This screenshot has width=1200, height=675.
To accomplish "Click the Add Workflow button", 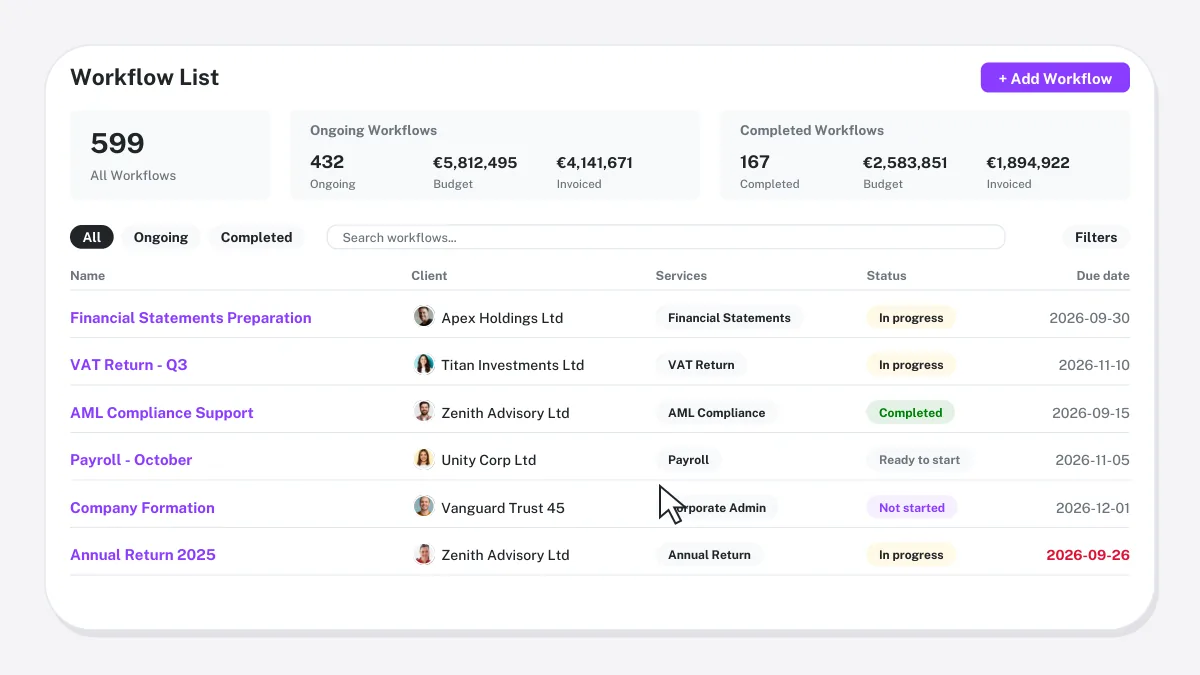I will tap(1055, 78).
